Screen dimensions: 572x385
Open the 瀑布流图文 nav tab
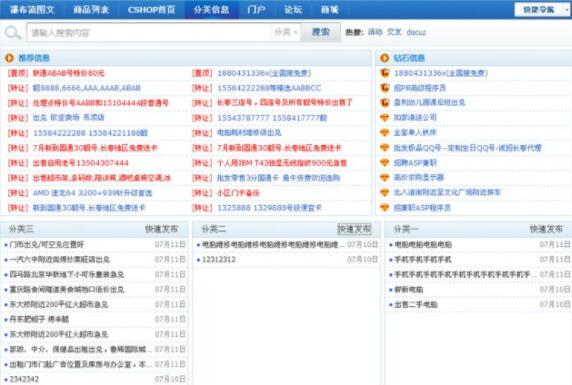coord(32,9)
